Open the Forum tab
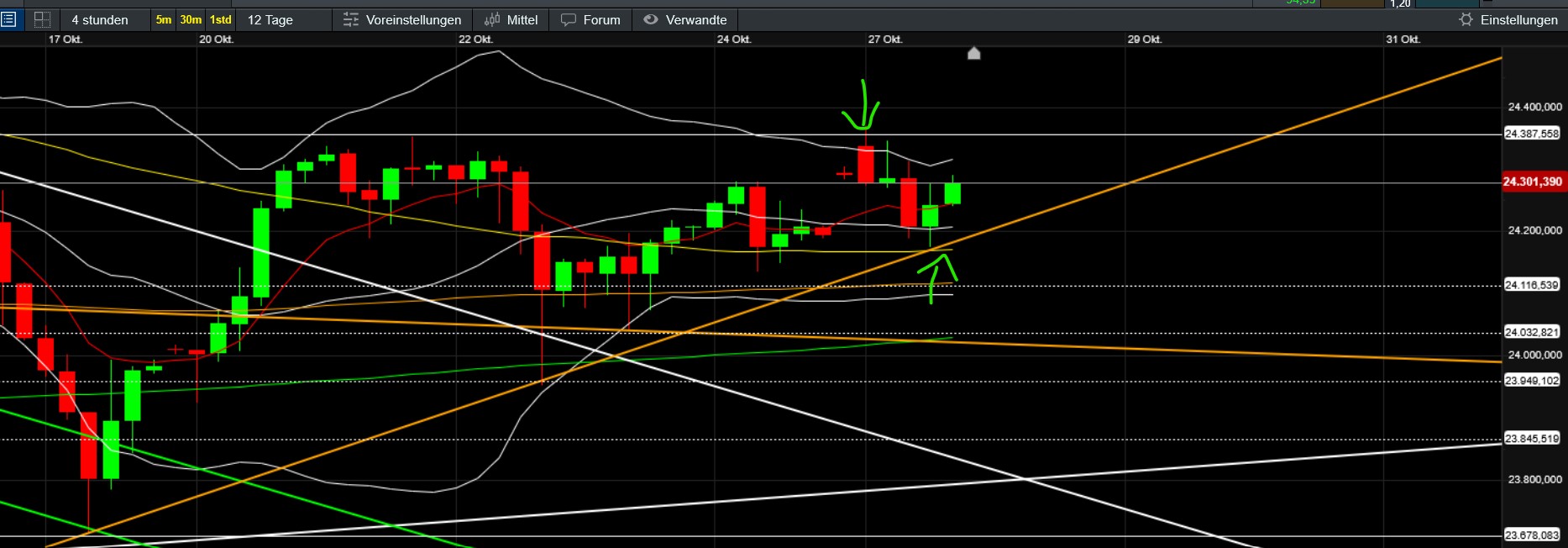 point(591,19)
